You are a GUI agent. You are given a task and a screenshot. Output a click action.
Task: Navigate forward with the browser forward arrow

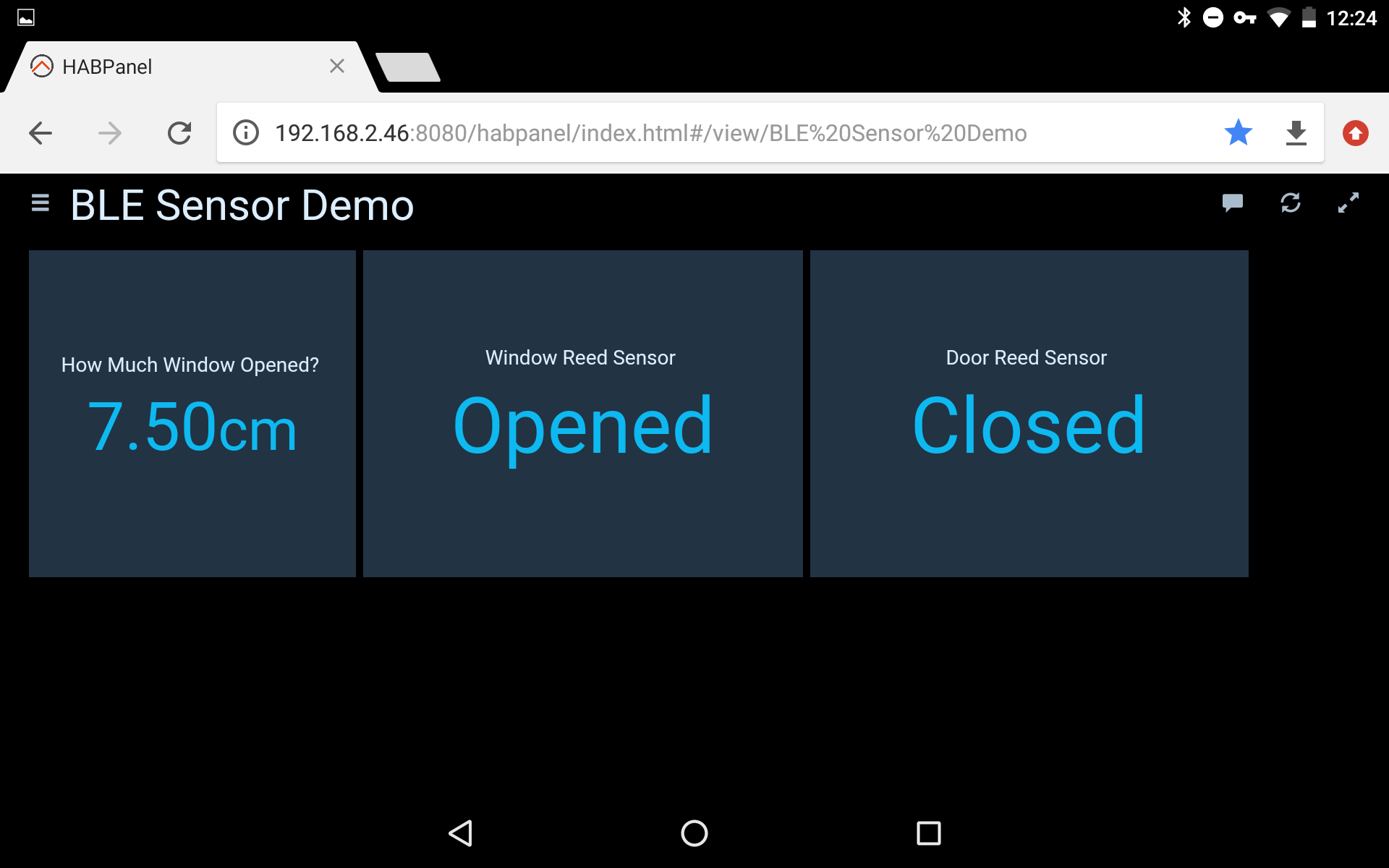(110, 132)
